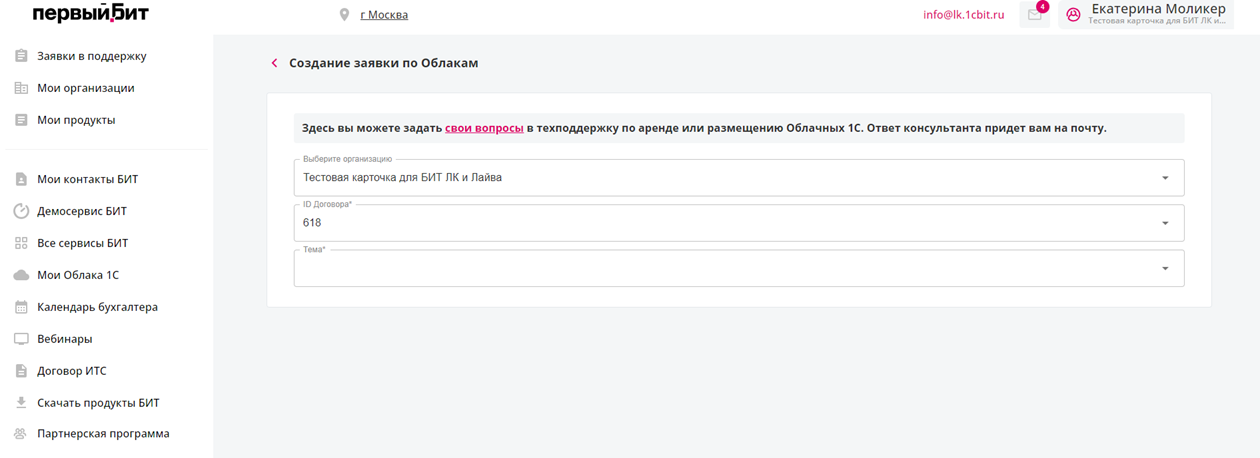The height and width of the screenshot is (458, 1260).
Task: Click the Партнерская программа people icon
Action: (21, 434)
